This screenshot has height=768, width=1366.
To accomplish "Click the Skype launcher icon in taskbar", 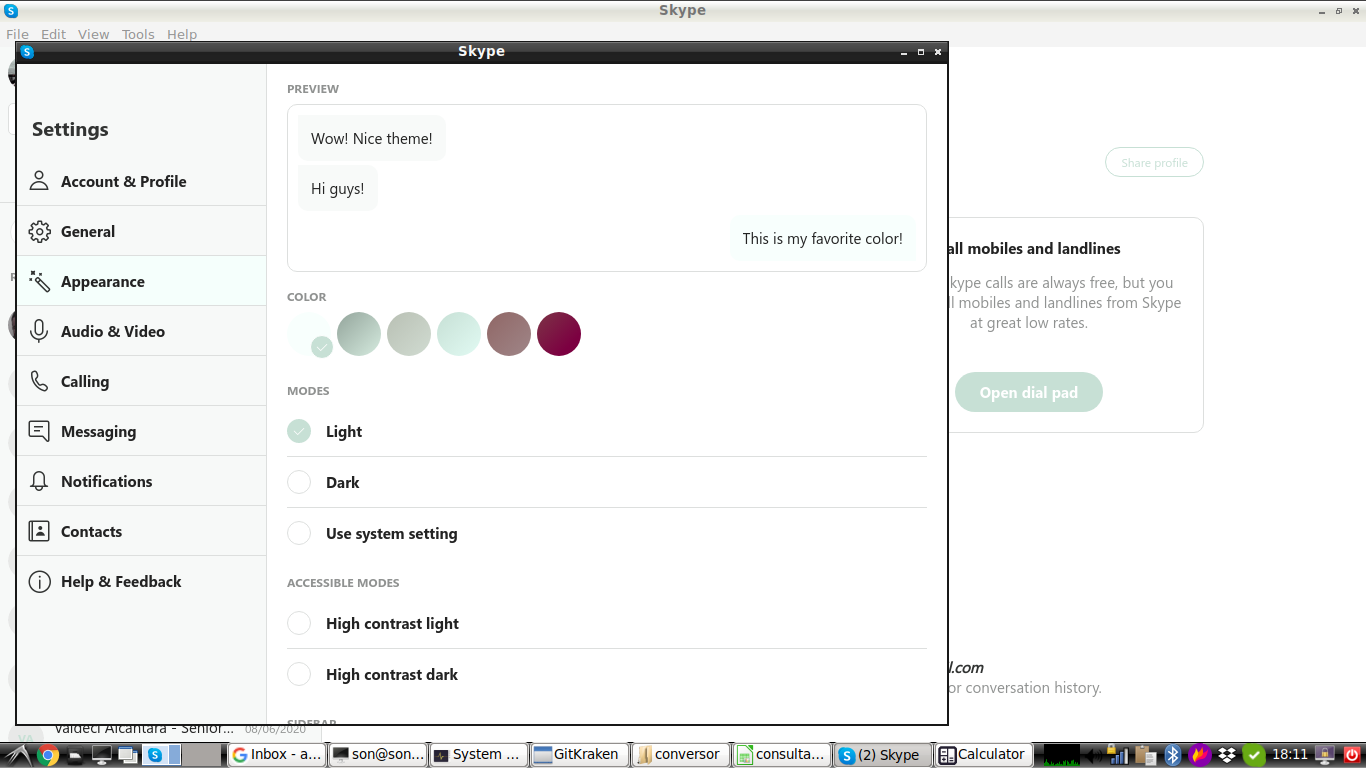I will pyautogui.click(x=155, y=755).
